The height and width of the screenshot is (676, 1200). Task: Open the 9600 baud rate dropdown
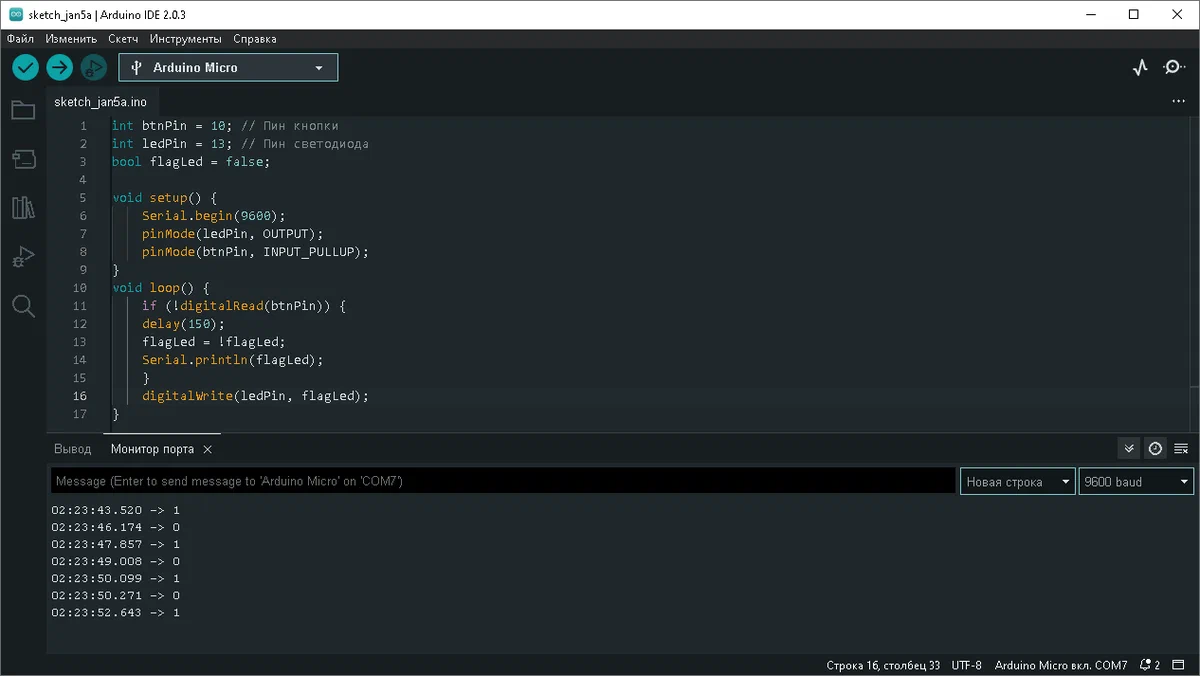(x=1136, y=482)
